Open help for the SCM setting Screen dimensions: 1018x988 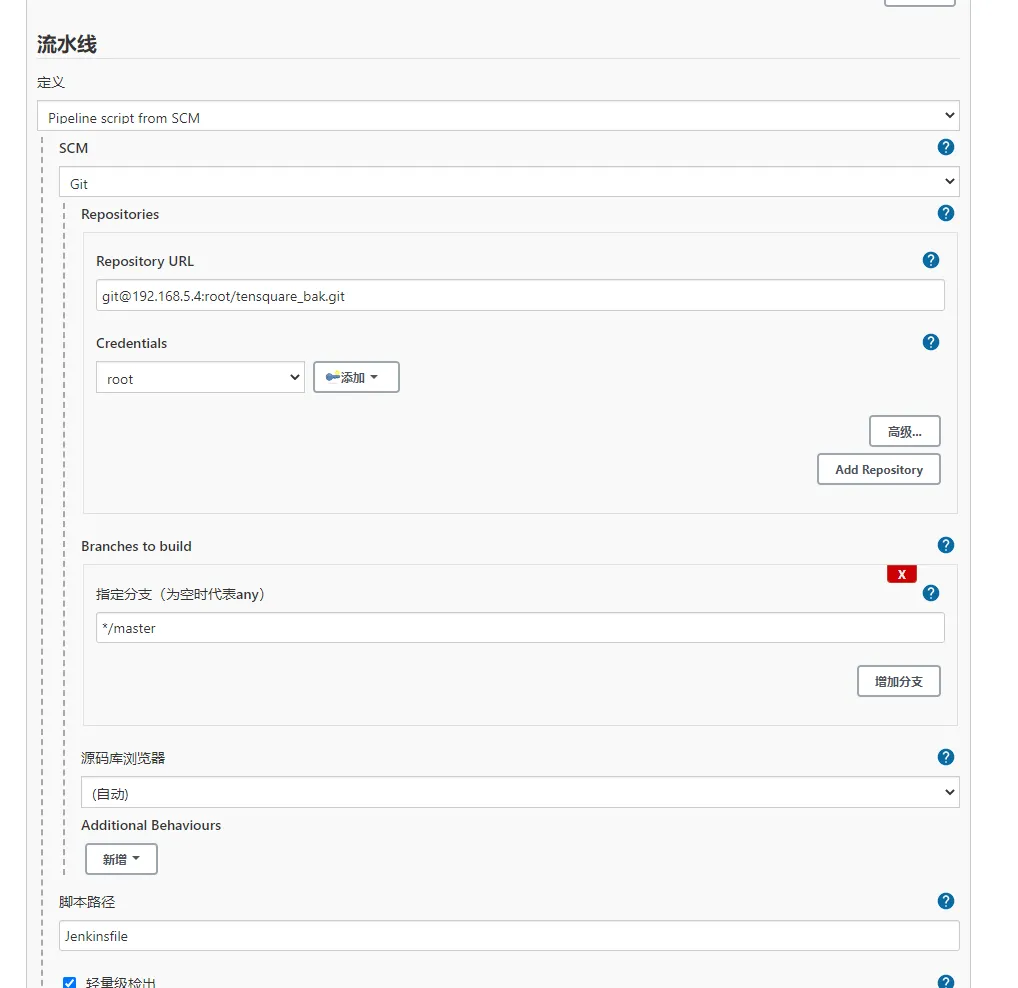coord(946,147)
